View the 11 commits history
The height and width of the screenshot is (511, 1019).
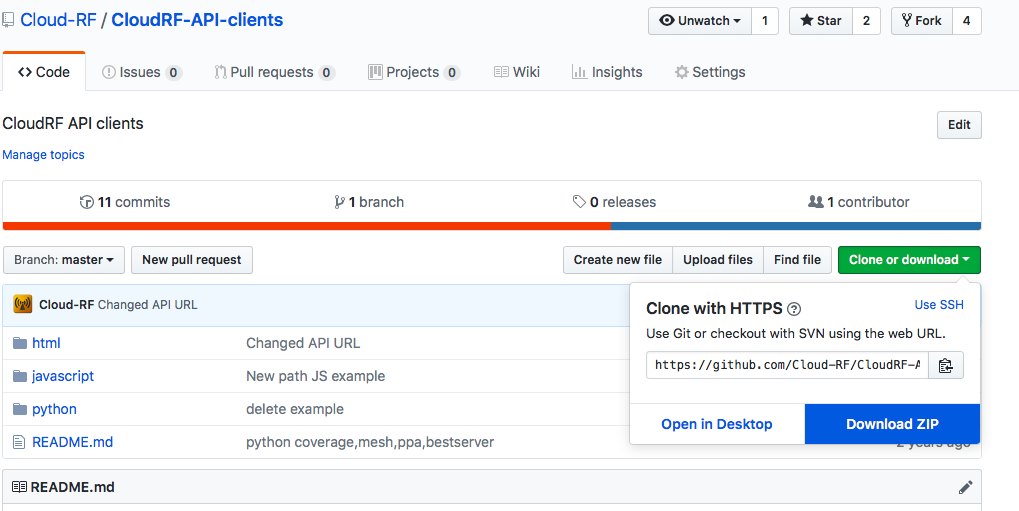125,202
